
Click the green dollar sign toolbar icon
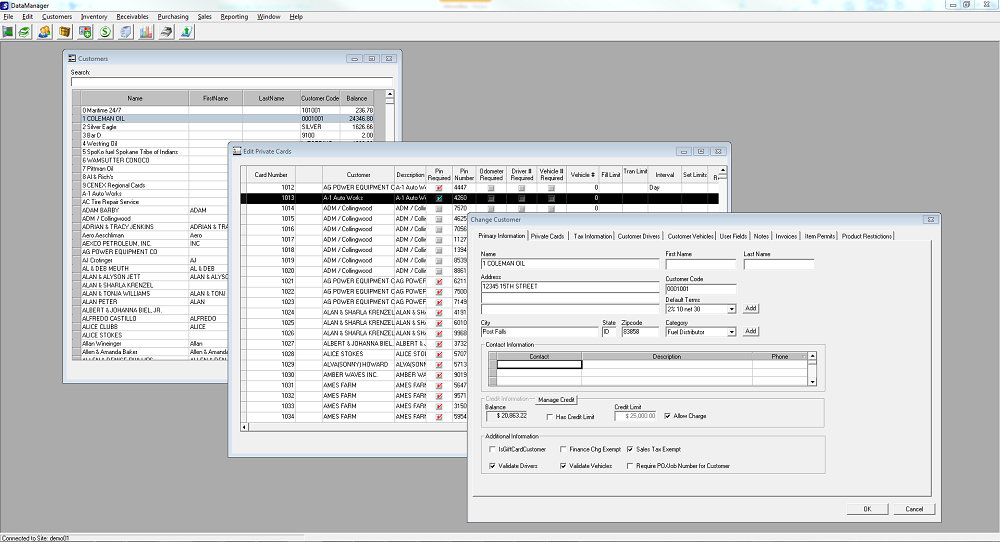tap(105, 32)
